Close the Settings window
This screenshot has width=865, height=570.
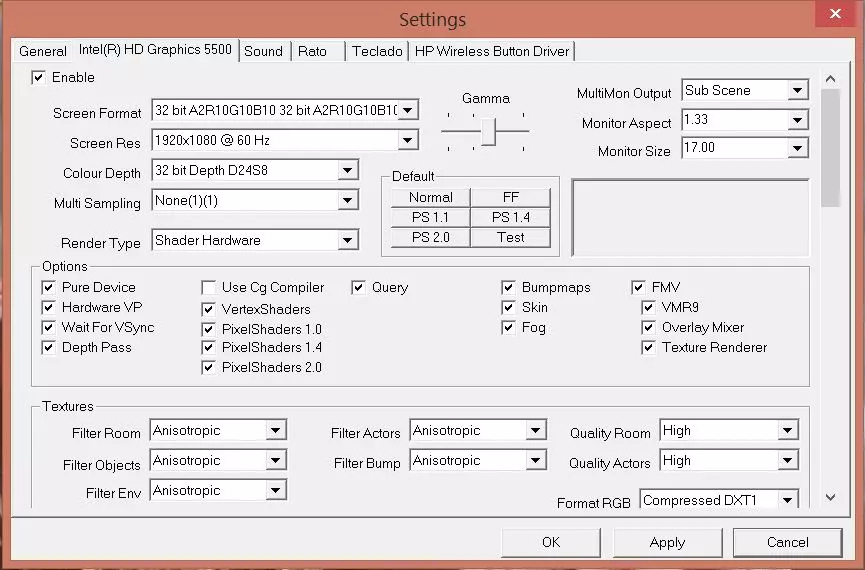(836, 13)
